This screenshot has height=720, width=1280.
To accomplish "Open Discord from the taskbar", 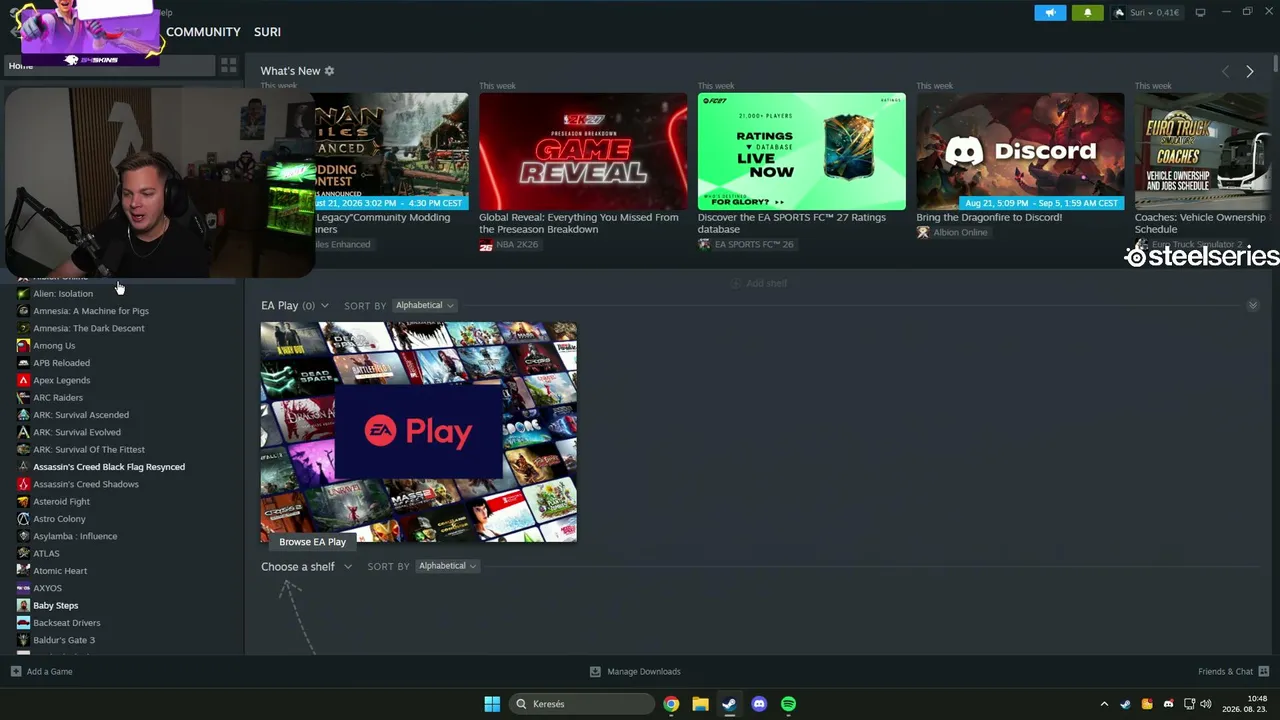I will [759, 704].
